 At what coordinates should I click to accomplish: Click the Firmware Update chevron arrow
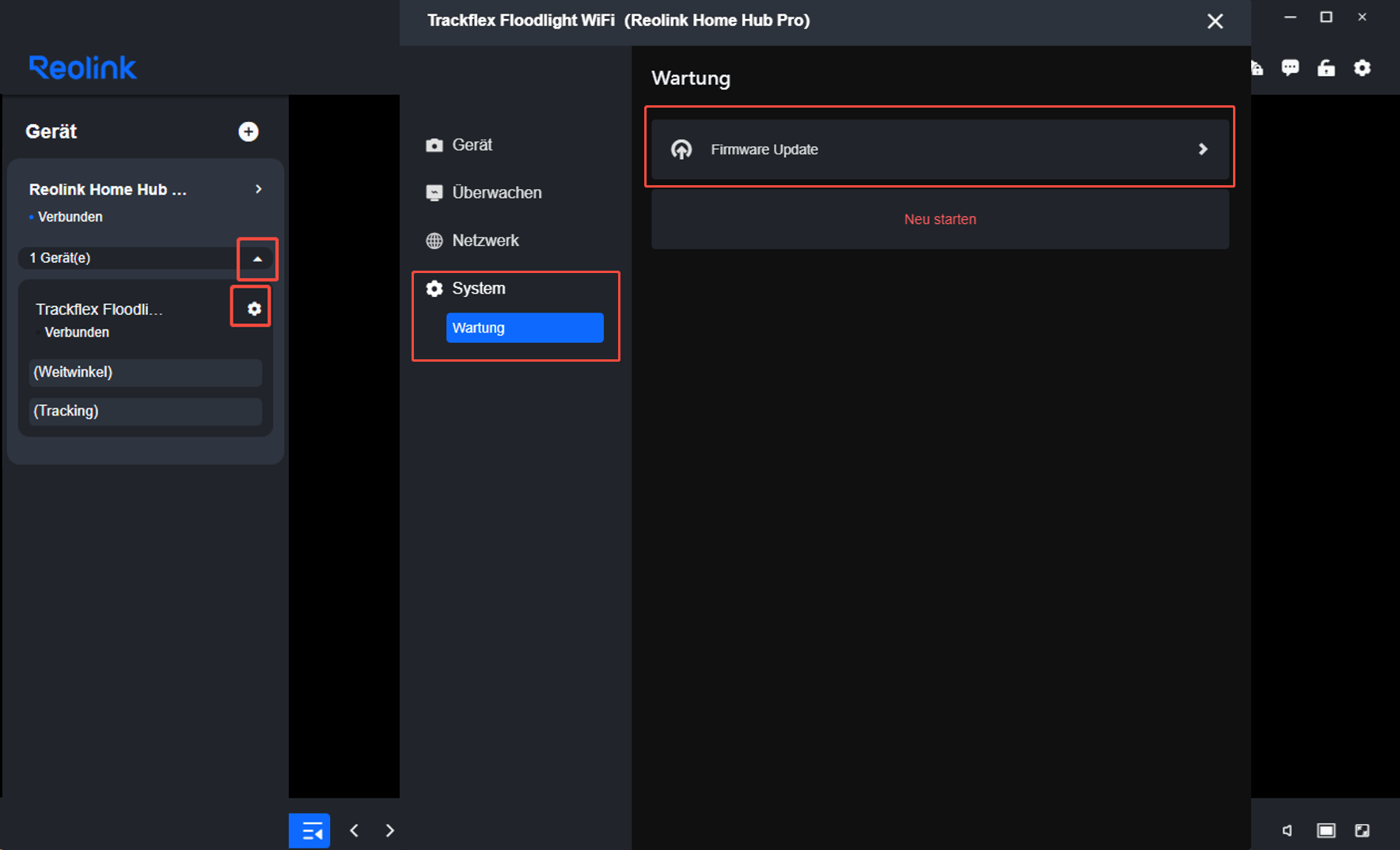tap(1203, 149)
